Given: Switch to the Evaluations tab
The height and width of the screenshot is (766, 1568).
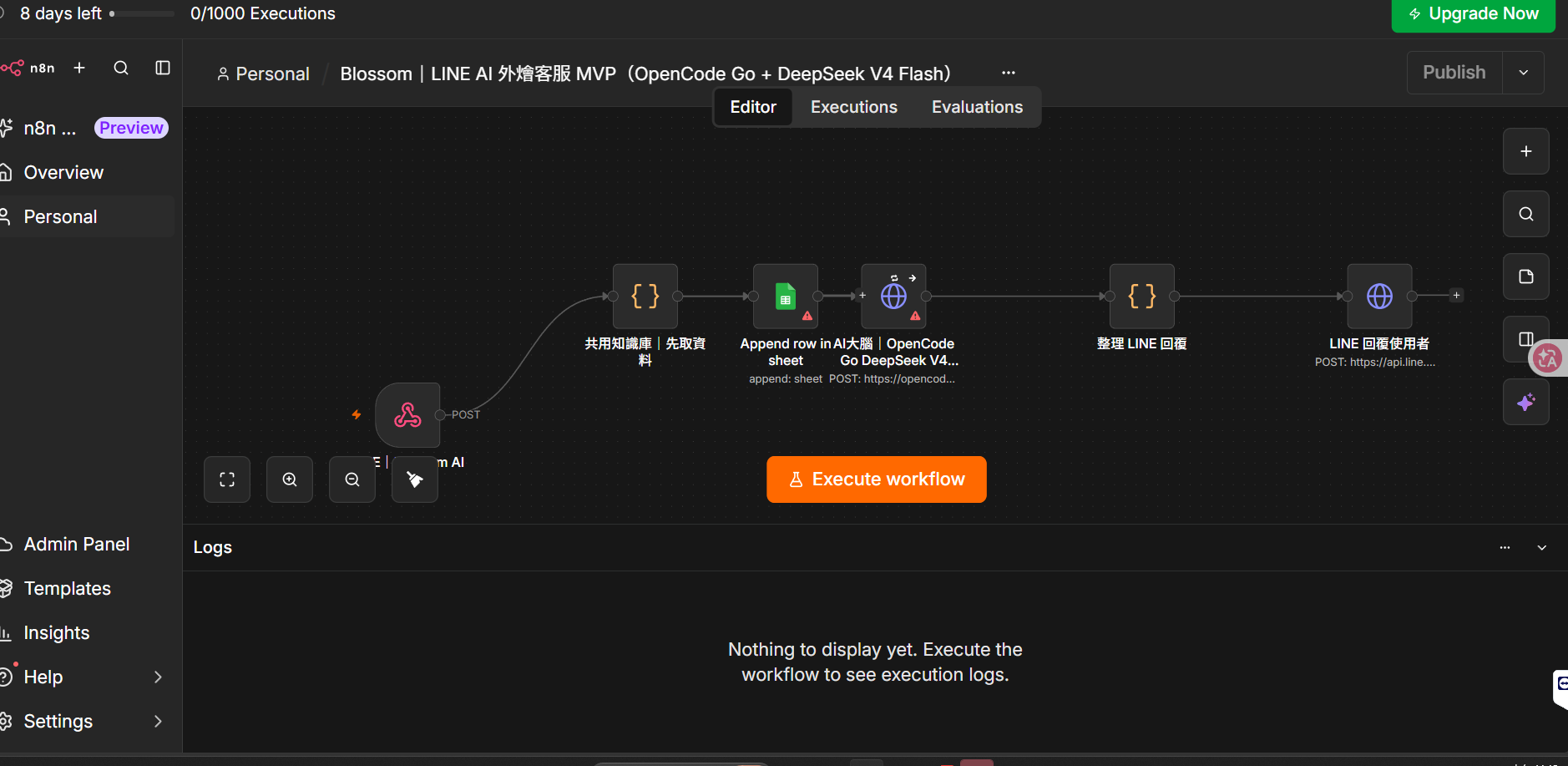Looking at the screenshot, I should tap(977, 107).
